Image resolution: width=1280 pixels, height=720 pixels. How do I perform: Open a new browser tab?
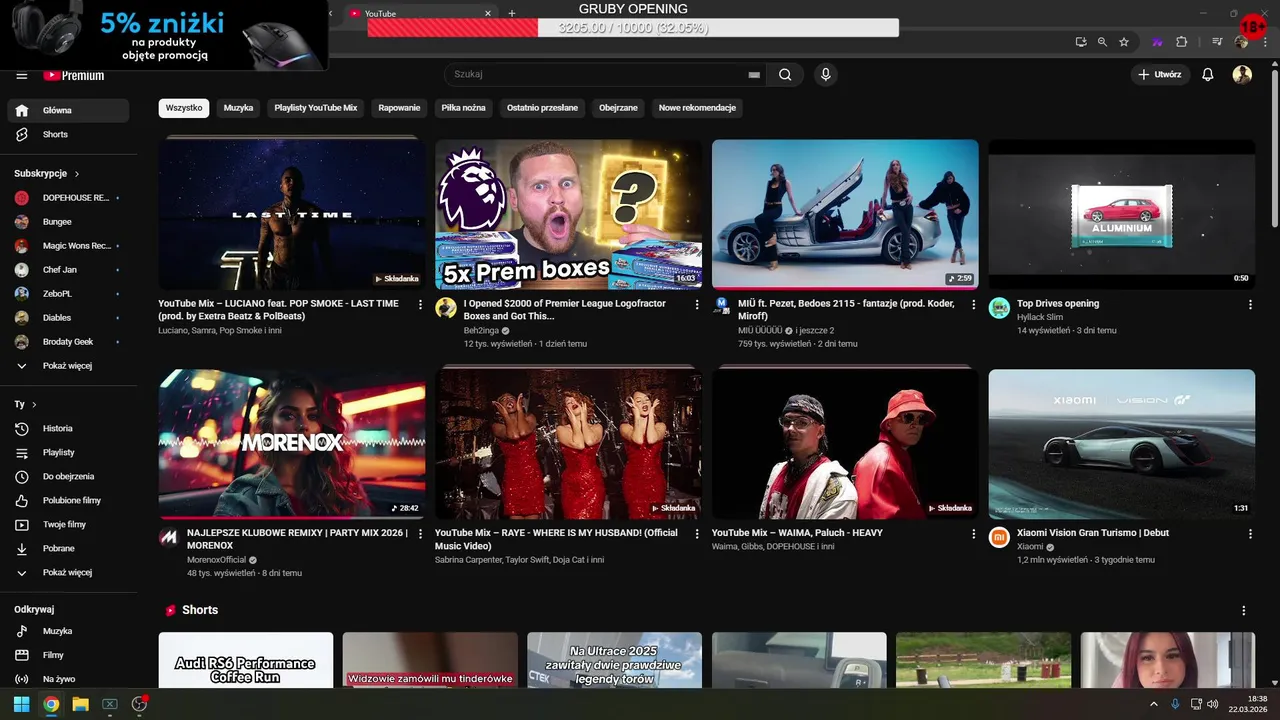(x=512, y=13)
